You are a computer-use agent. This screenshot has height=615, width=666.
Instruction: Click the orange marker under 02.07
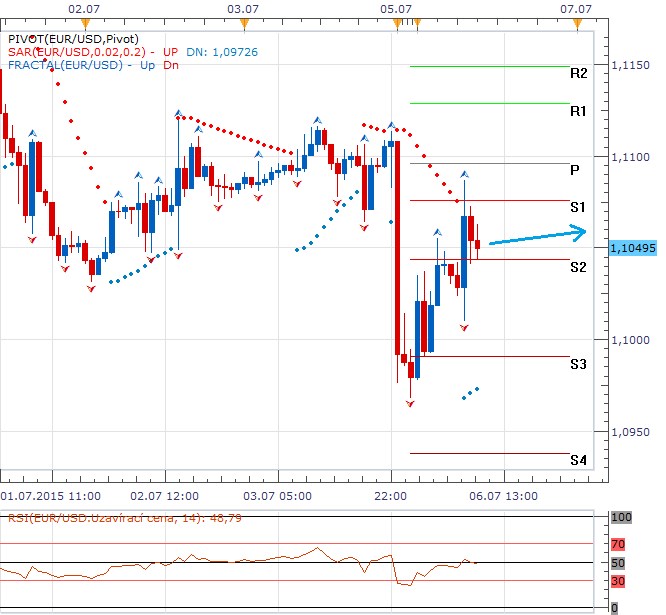(86, 22)
